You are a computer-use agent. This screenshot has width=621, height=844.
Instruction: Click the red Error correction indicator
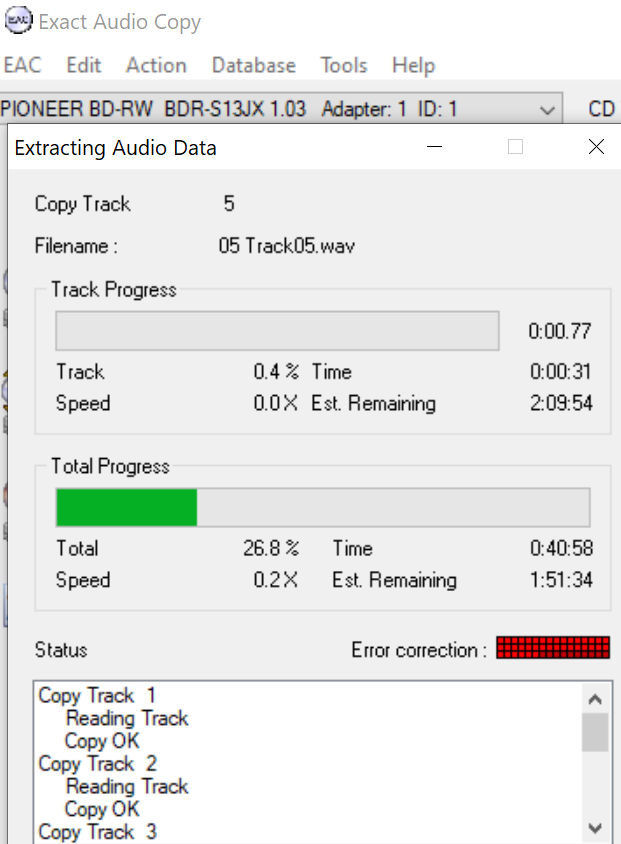(553, 648)
